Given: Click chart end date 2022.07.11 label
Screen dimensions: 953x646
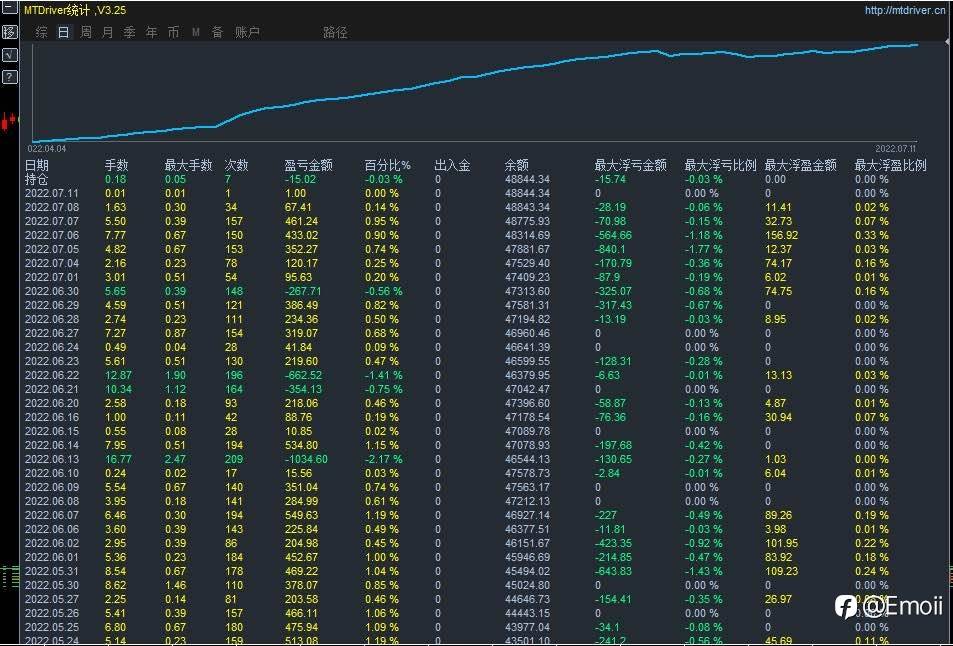Looking at the screenshot, I should tap(895, 148).
